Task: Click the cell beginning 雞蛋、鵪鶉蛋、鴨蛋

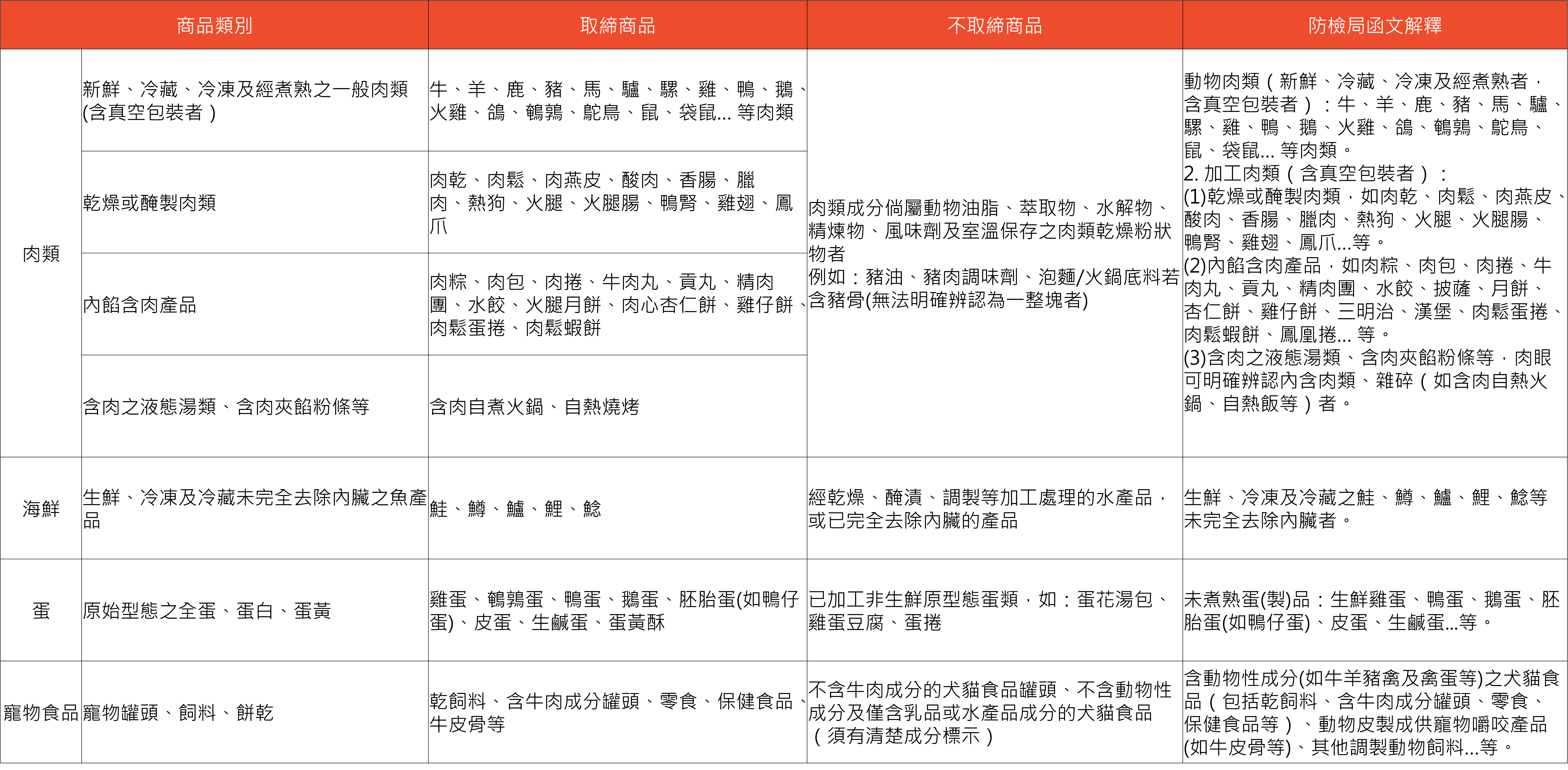Action: pos(618,610)
